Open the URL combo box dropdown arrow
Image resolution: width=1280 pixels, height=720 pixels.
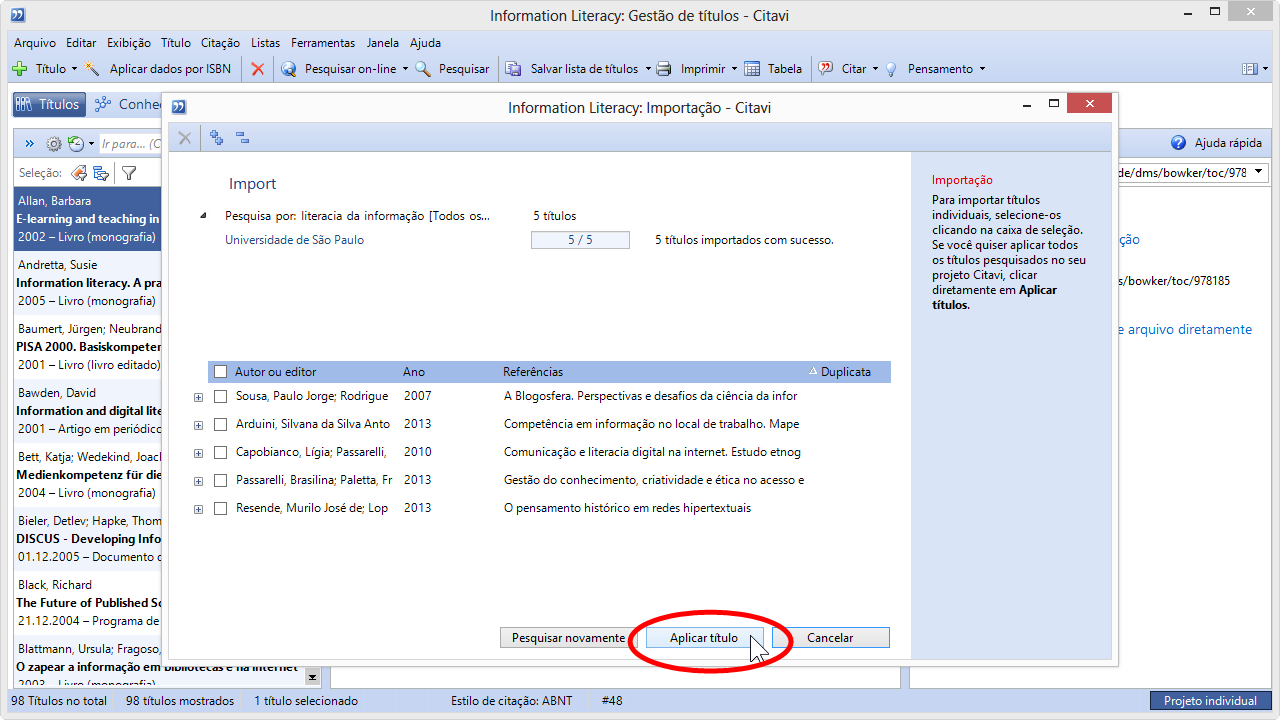(1258, 172)
